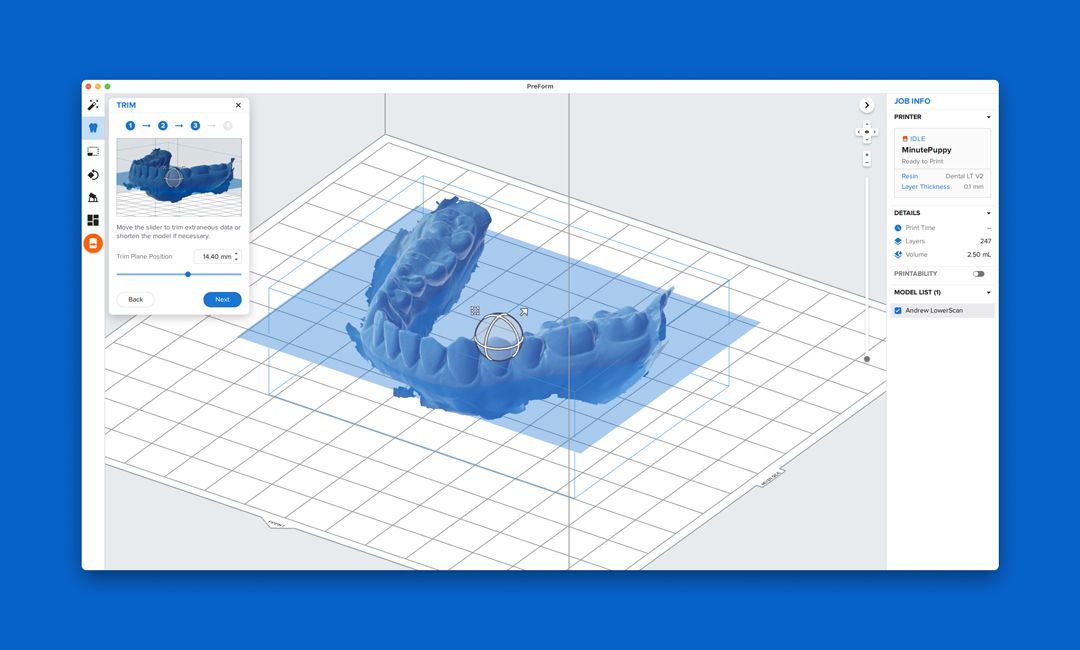Expand the Model List section
Viewport: 1080px width, 650px height.
click(988, 291)
